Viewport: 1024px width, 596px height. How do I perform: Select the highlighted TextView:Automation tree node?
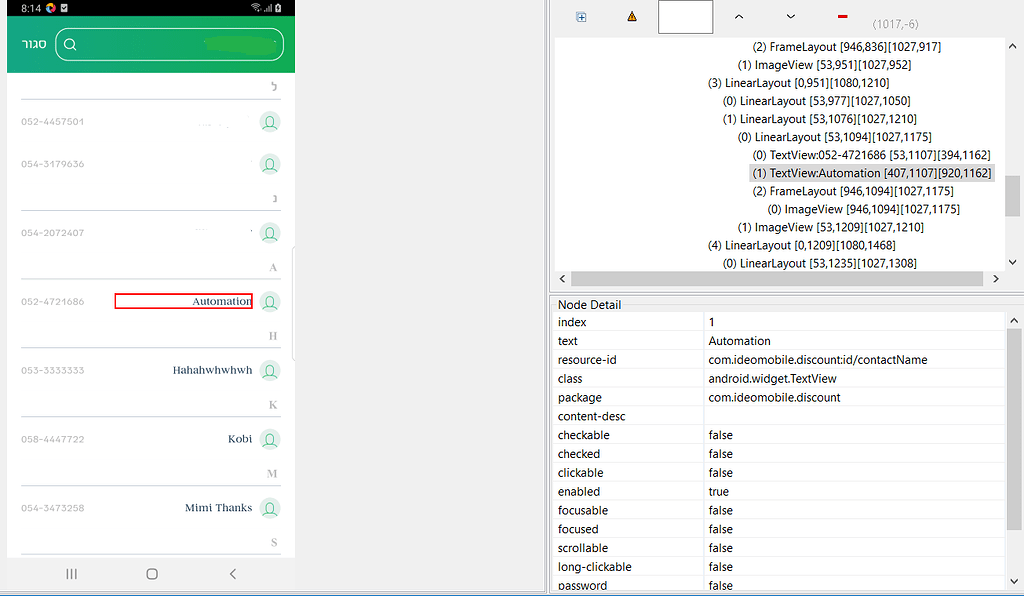pos(871,172)
